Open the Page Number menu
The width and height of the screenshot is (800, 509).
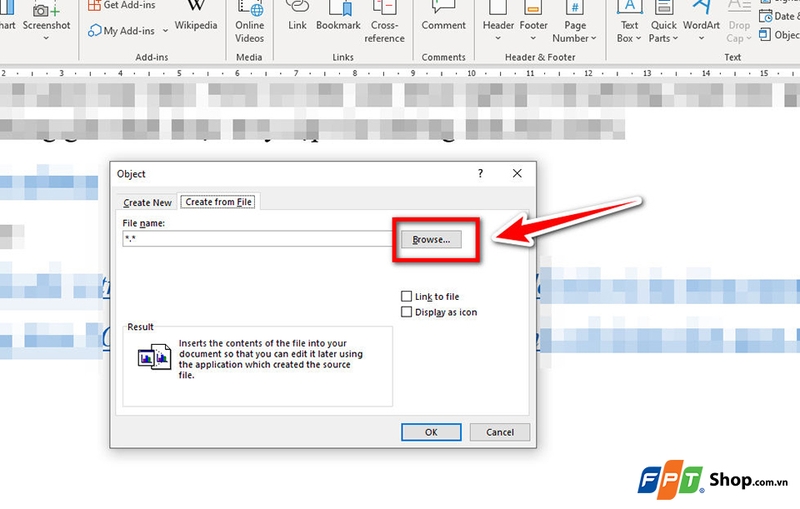pyautogui.click(x=574, y=22)
